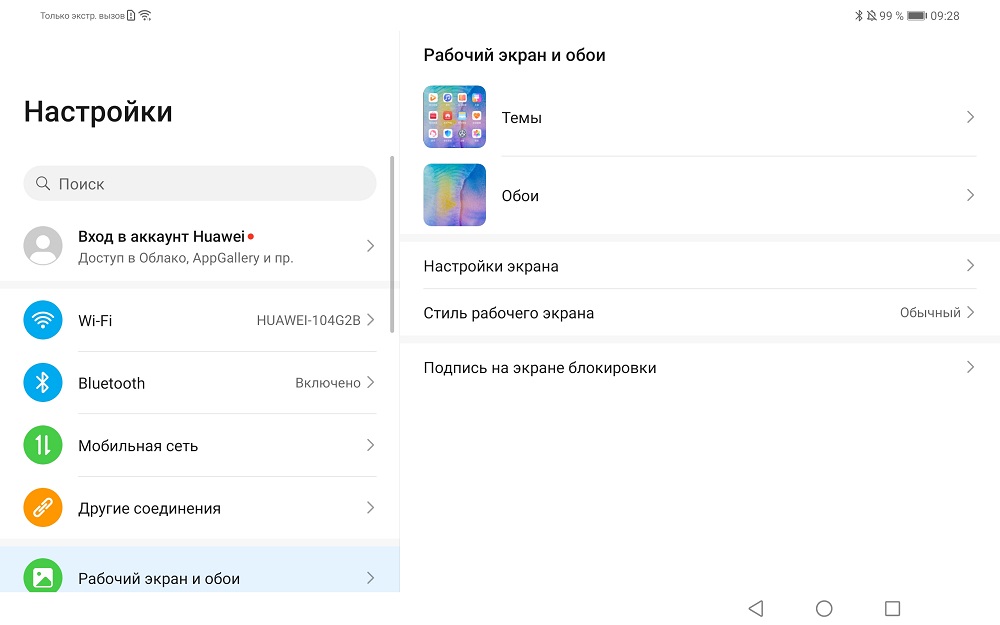Screen dimensions: 1000x625
Task: Tap the Huawei account avatar icon
Action: click(x=43, y=246)
